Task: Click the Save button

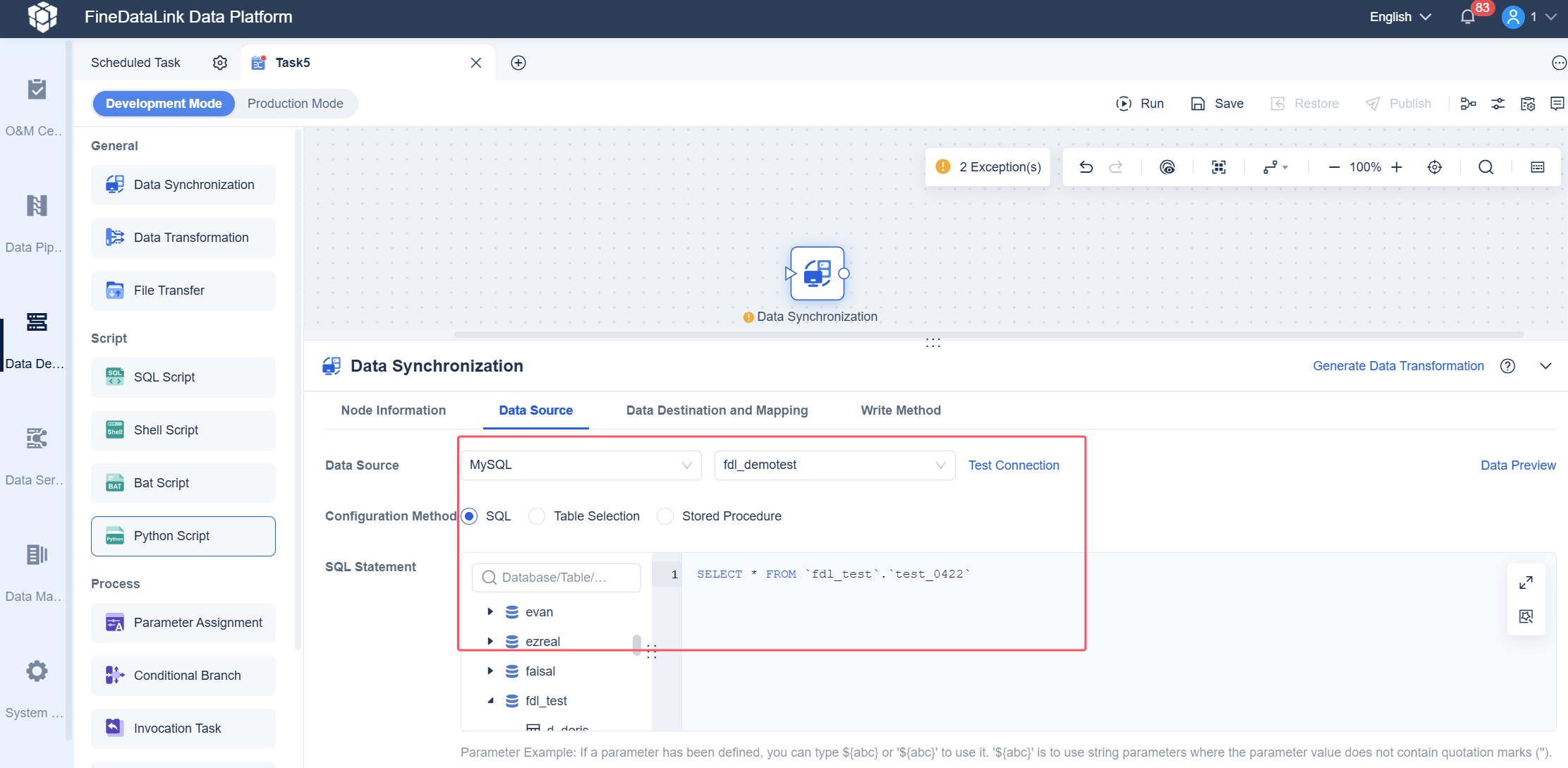Action: pyautogui.click(x=1217, y=104)
